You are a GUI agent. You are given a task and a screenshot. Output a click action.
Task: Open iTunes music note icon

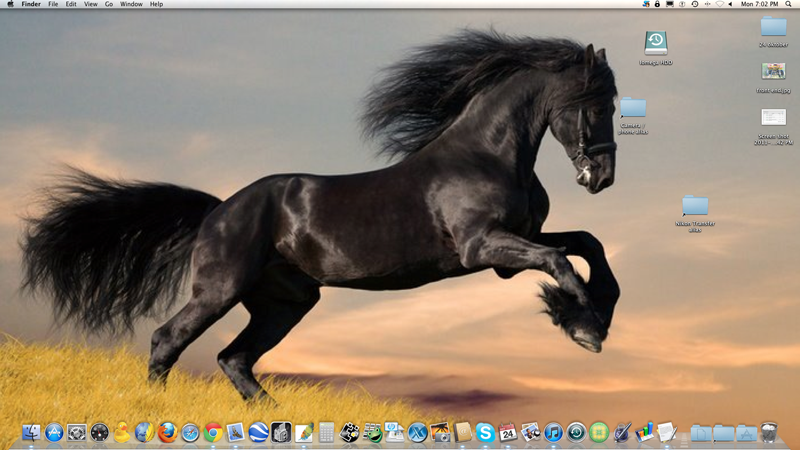tap(553, 433)
